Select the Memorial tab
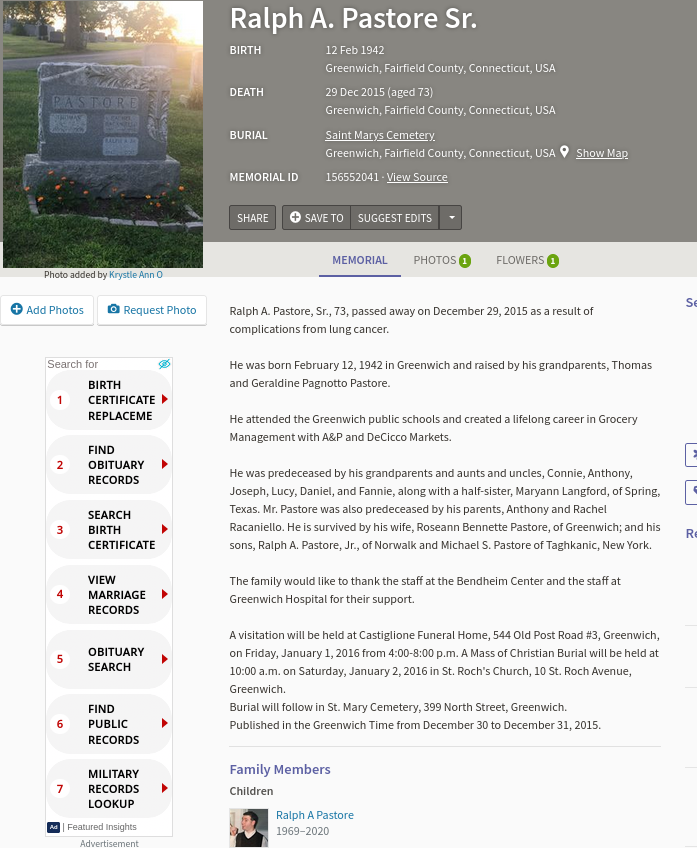The image size is (697, 848). click(x=359, y=260)
